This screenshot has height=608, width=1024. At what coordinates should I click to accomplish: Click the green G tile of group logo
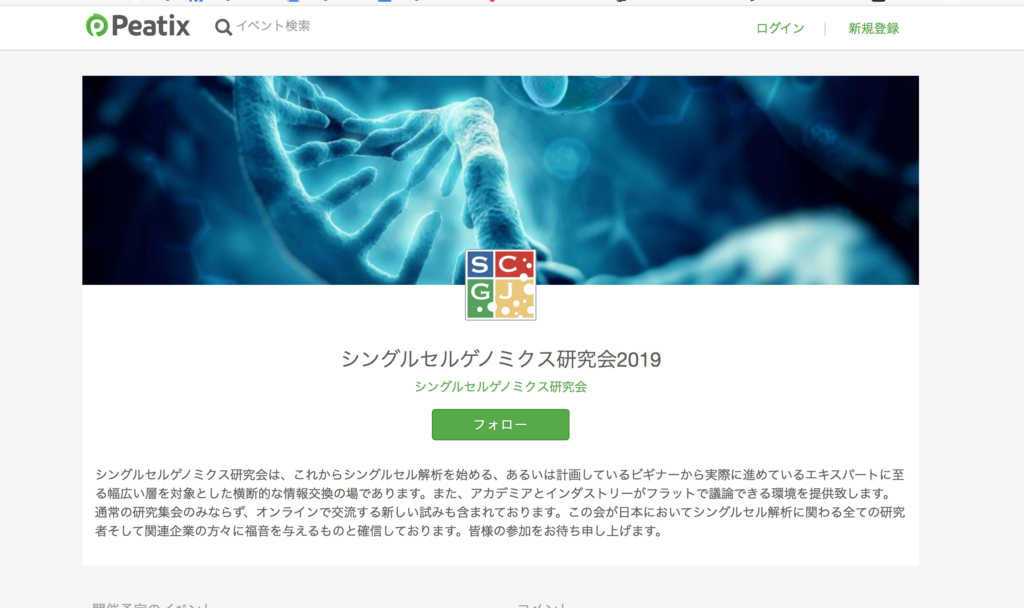(x=480, y=298)
